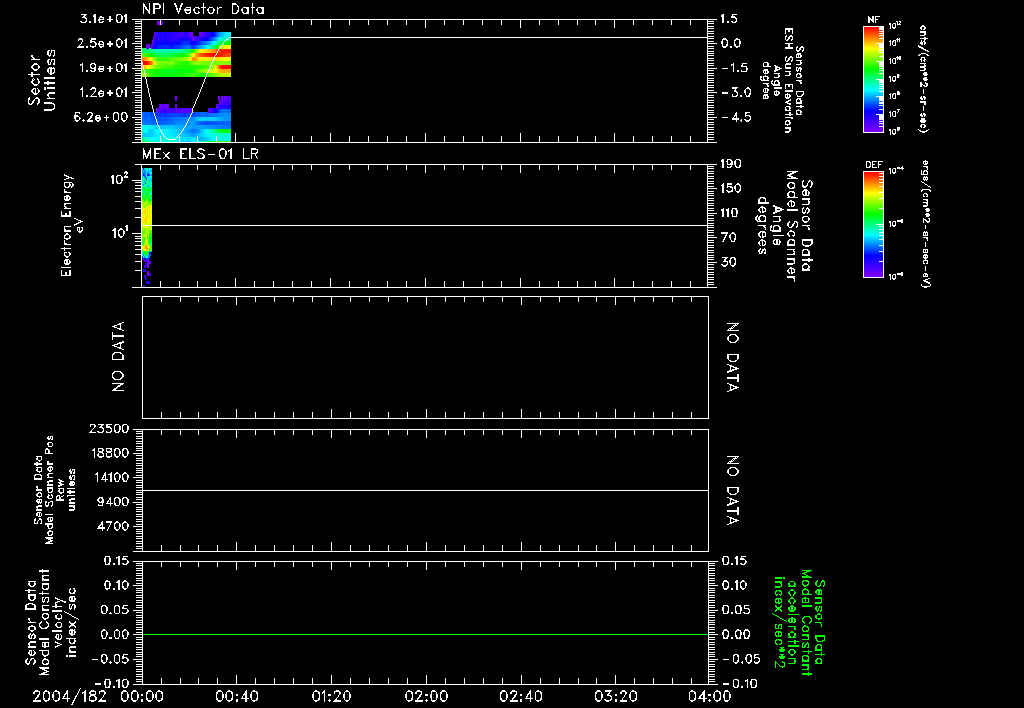Image resolution: width=1024 pixels, height=708 pixels.
Task: Click the 23500 tick value
Action: click(110, 429)
